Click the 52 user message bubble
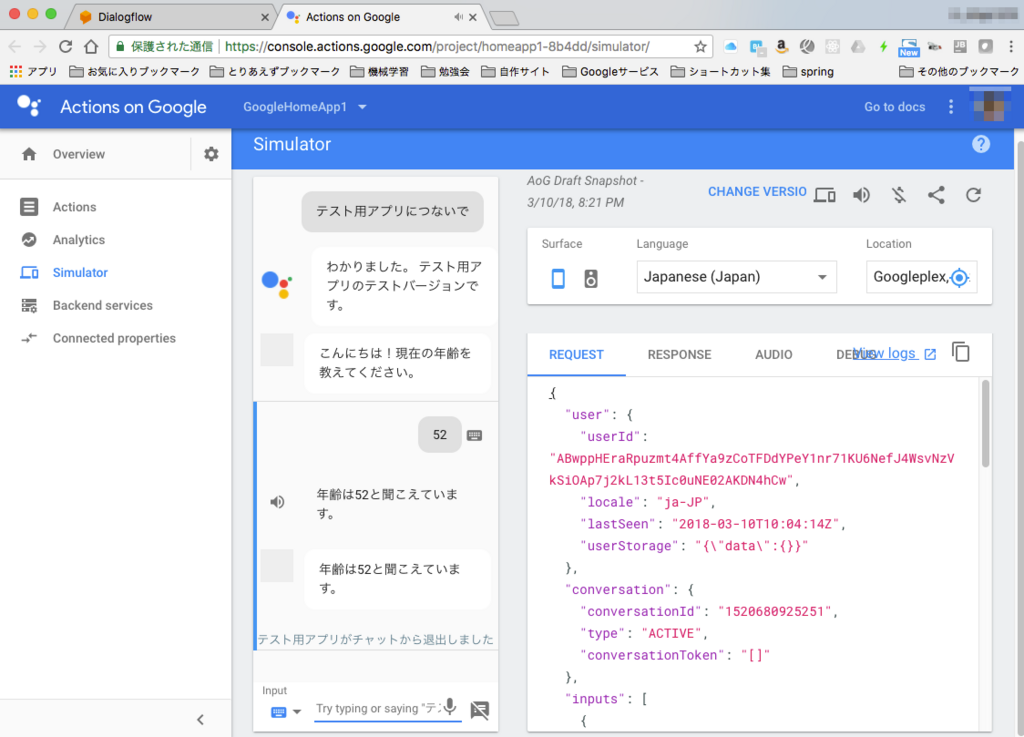Viewport: 1024px width, 737px height. pyautogui.click(x=440, y=435)
